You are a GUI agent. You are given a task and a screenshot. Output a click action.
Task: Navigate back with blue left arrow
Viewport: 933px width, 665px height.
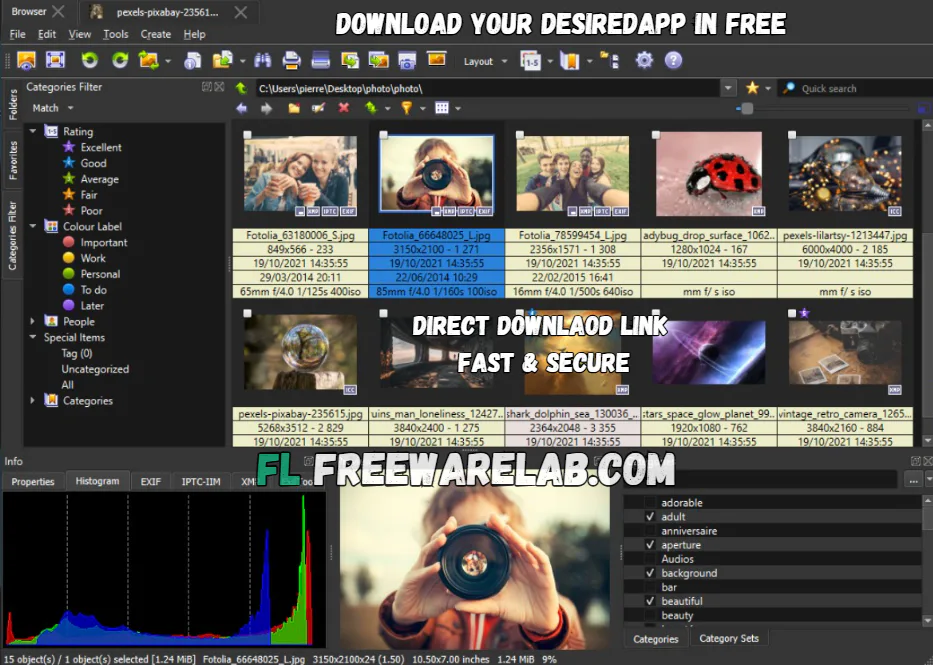242,108
